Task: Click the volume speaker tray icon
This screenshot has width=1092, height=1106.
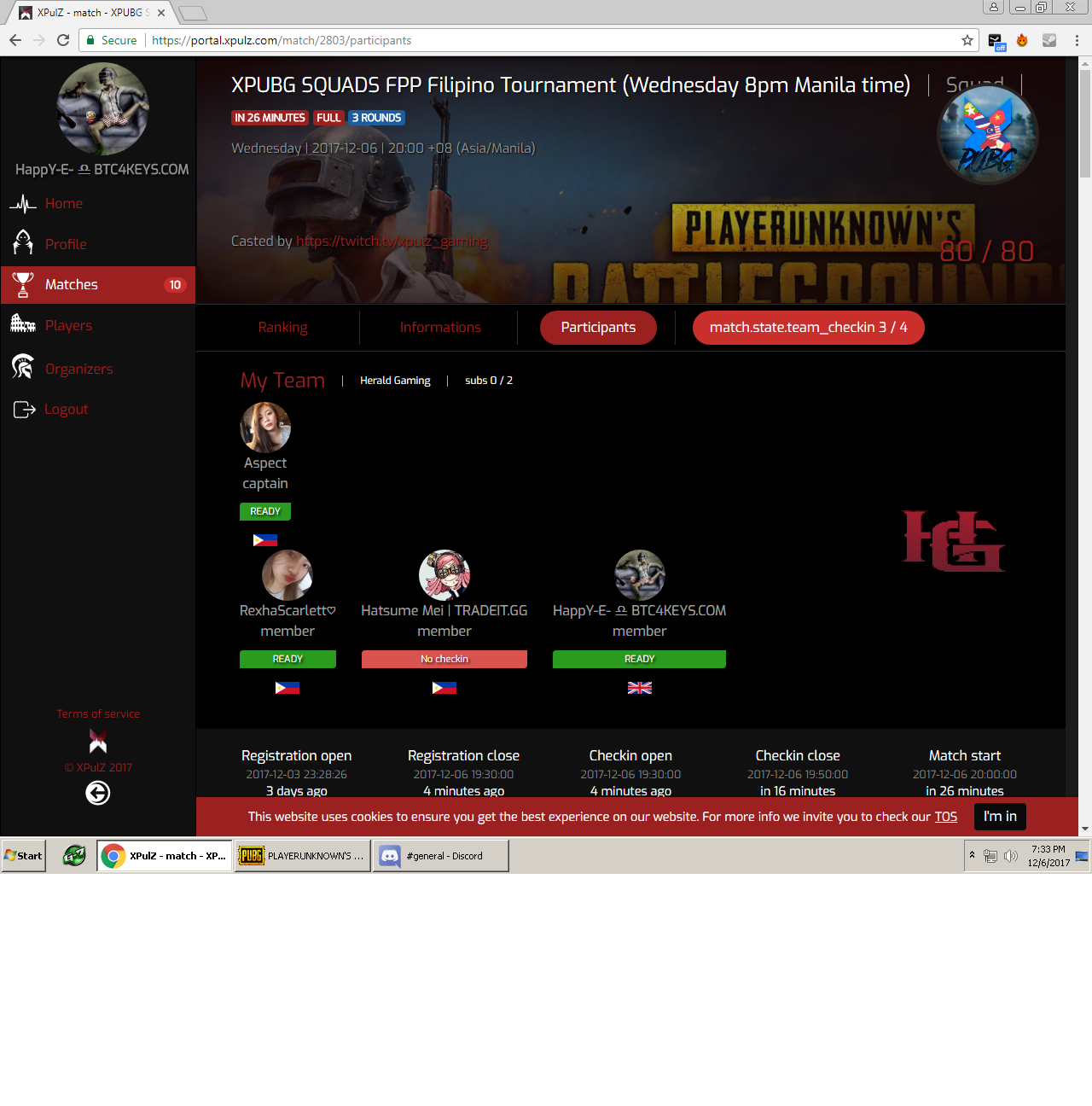Action: (x=1011, y=856)
